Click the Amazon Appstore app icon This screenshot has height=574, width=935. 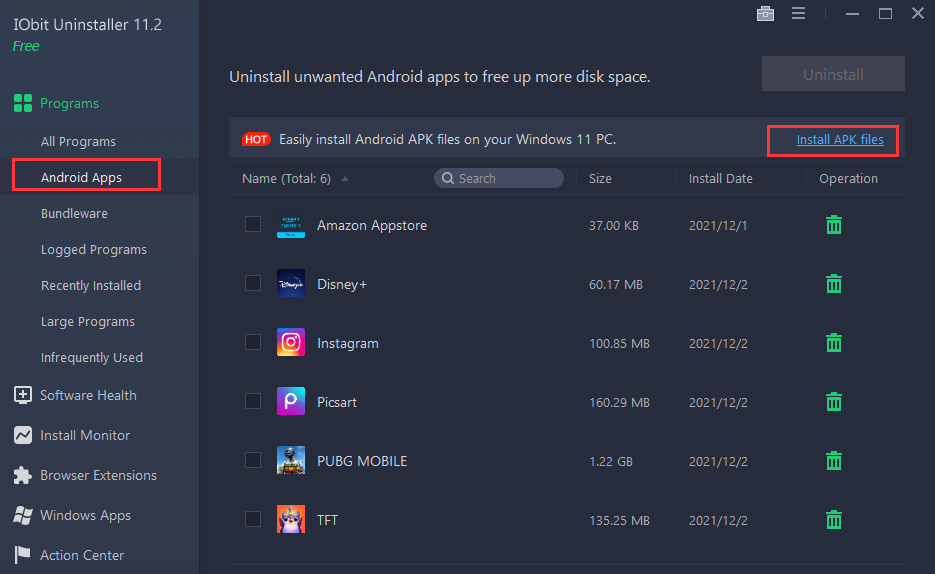tap(291, 225)
